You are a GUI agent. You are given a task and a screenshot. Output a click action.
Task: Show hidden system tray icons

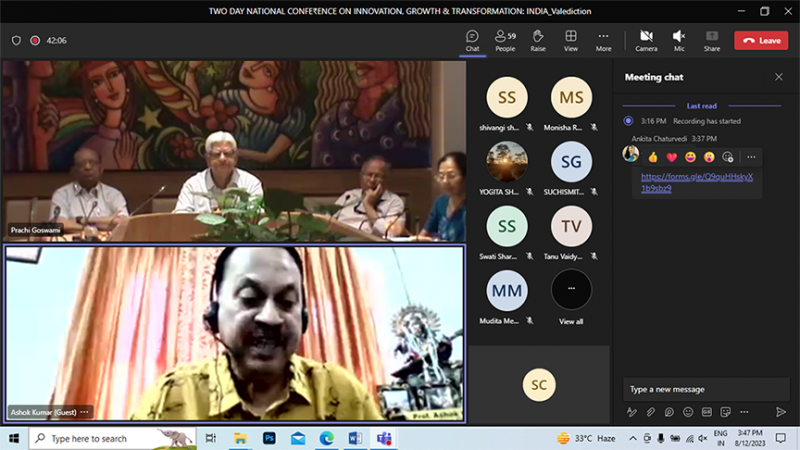pyautogui.click(x=632, y=438)
